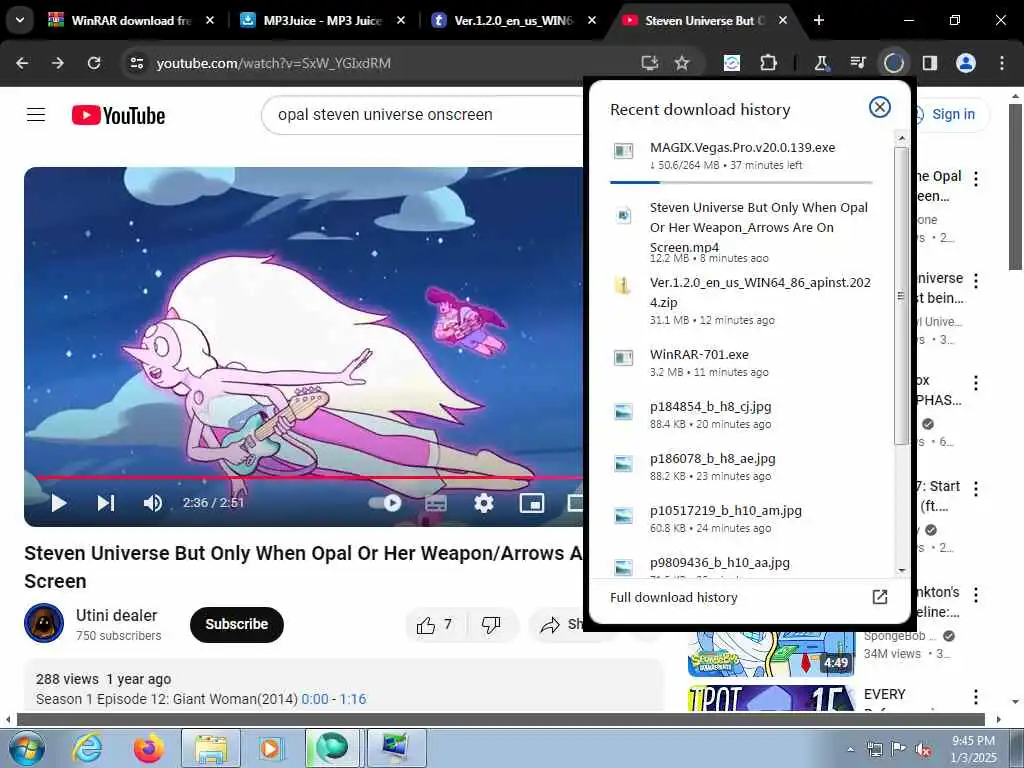This screenshot has width=1024, height=768.
Task: Open the video settings gear
Action: [484, 503]
